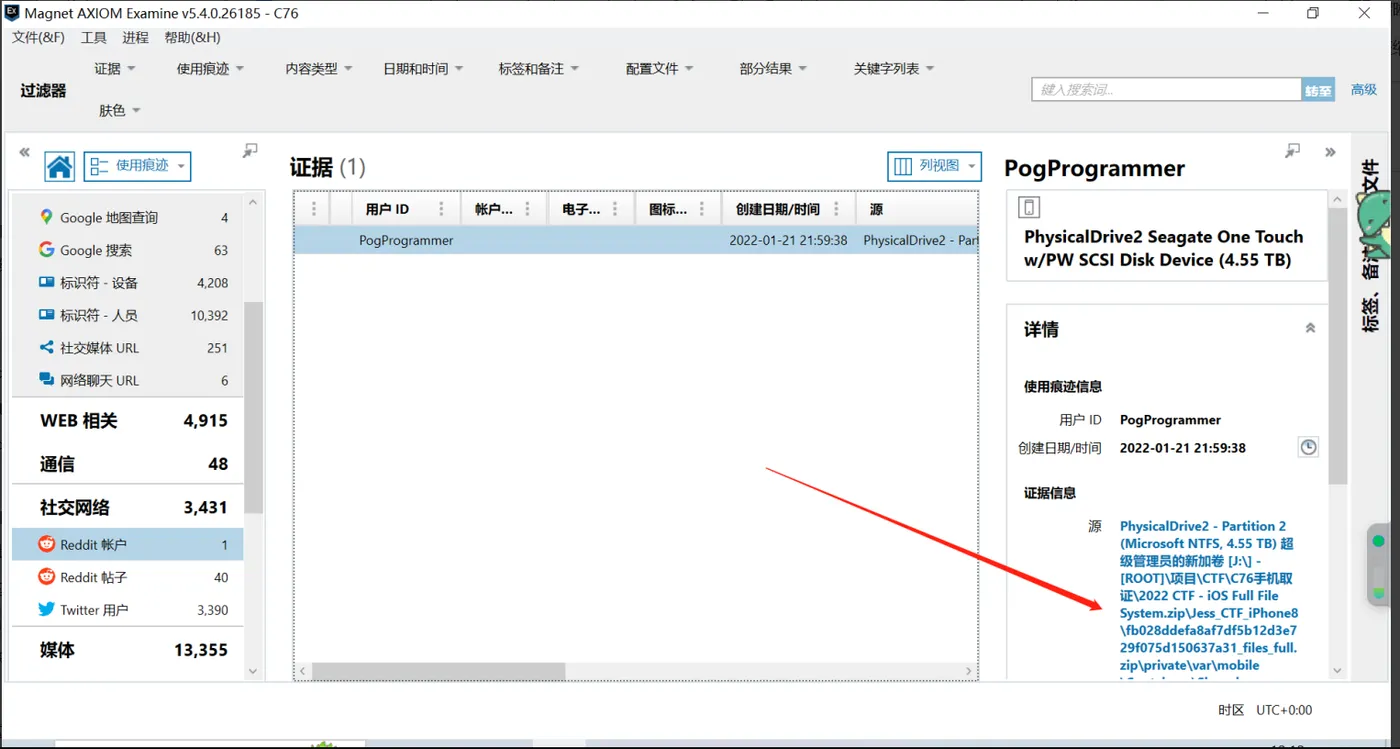Sort by 帐户 column header
The image size is (1400, 749).
[493, 209]
